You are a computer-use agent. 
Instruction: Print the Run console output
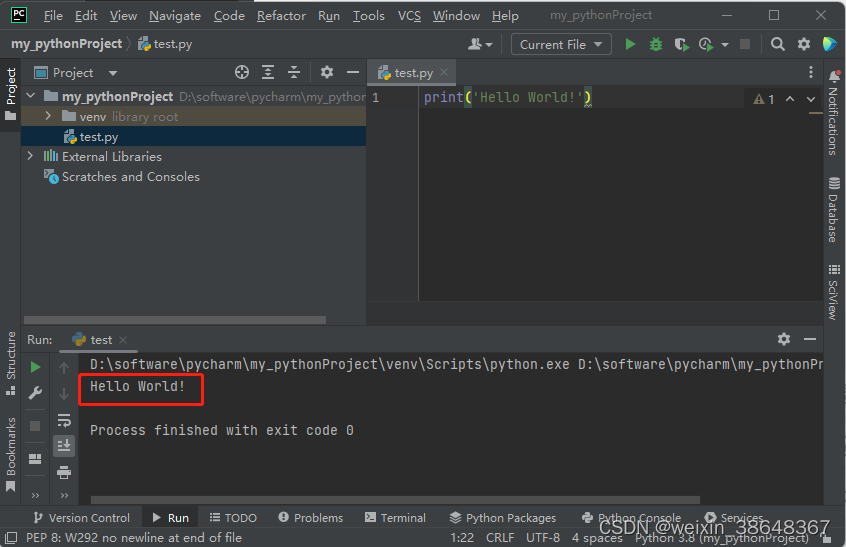tap(64, 472)
